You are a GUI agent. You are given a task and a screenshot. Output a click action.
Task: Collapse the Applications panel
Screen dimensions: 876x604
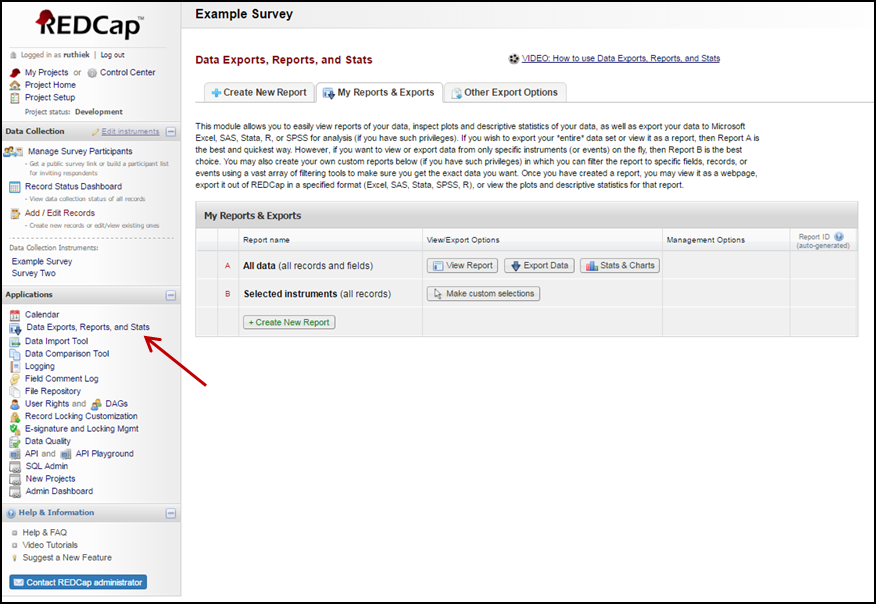[170, 296]
